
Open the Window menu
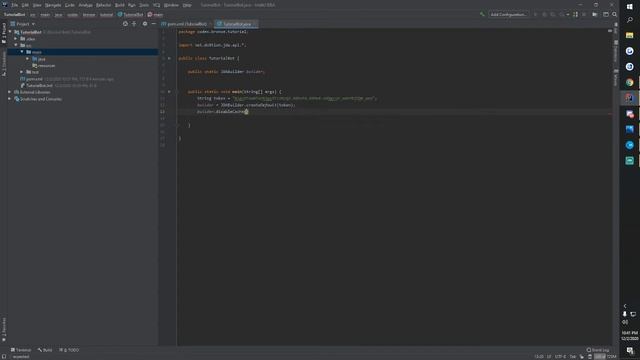pos(171,5)
